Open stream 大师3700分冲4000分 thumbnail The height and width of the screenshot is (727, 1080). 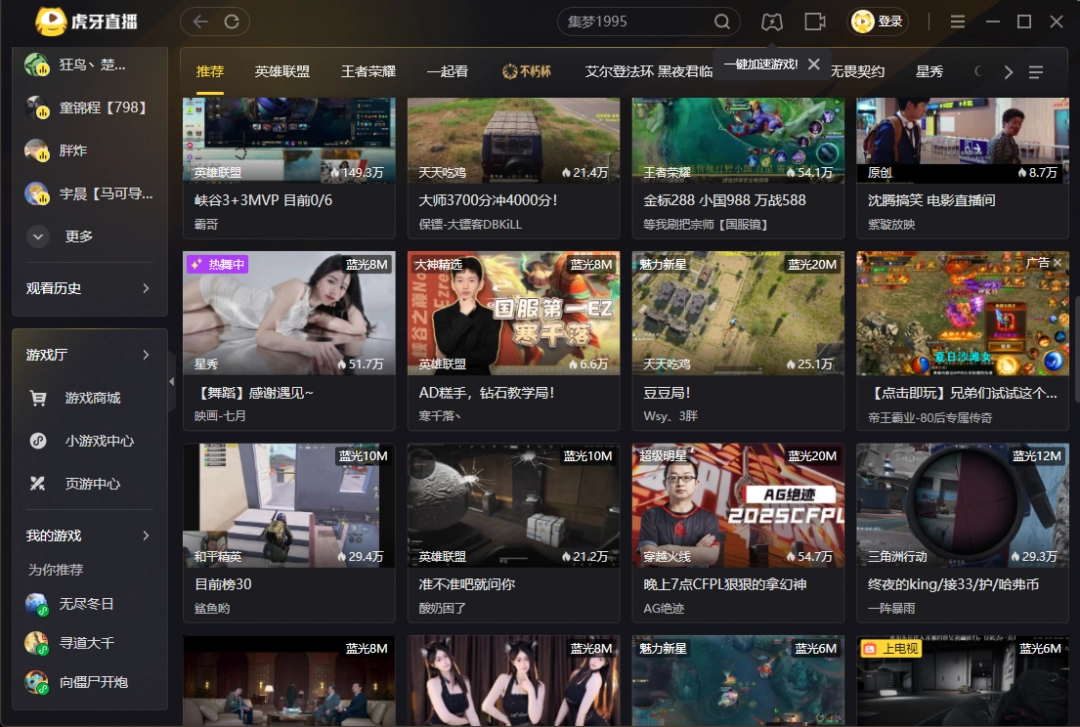click(513, 140)
